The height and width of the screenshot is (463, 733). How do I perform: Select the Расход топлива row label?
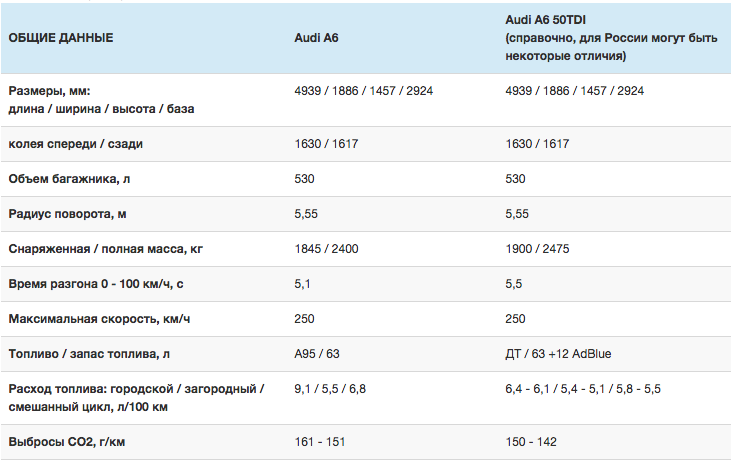pos(137,398)
